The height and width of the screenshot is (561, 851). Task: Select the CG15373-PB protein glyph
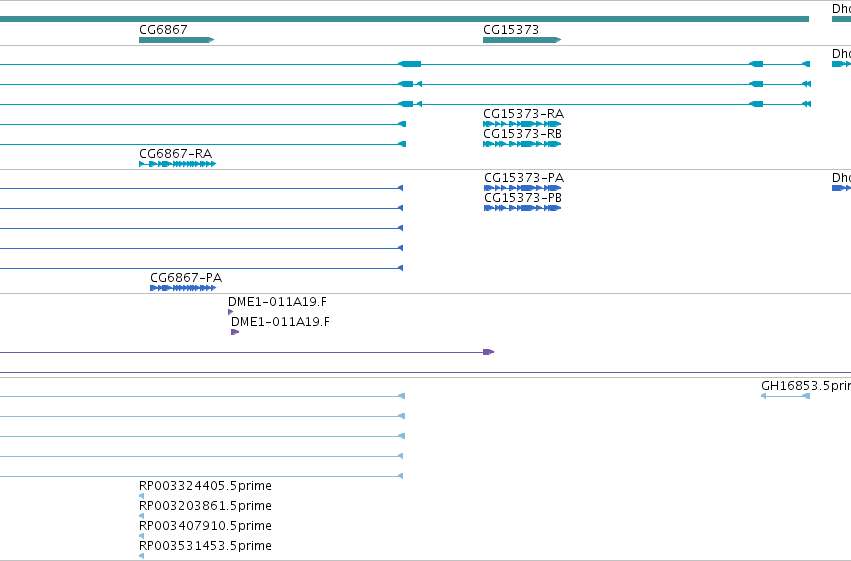[x=522, y=208]
